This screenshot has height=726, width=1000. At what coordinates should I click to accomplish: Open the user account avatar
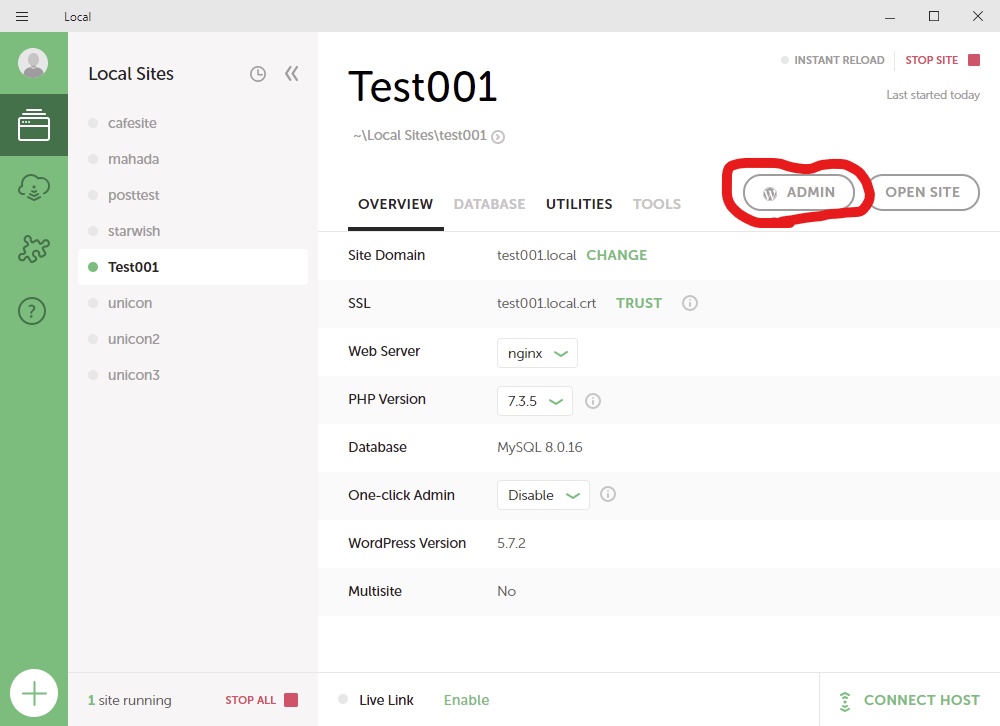click(33, 63)
